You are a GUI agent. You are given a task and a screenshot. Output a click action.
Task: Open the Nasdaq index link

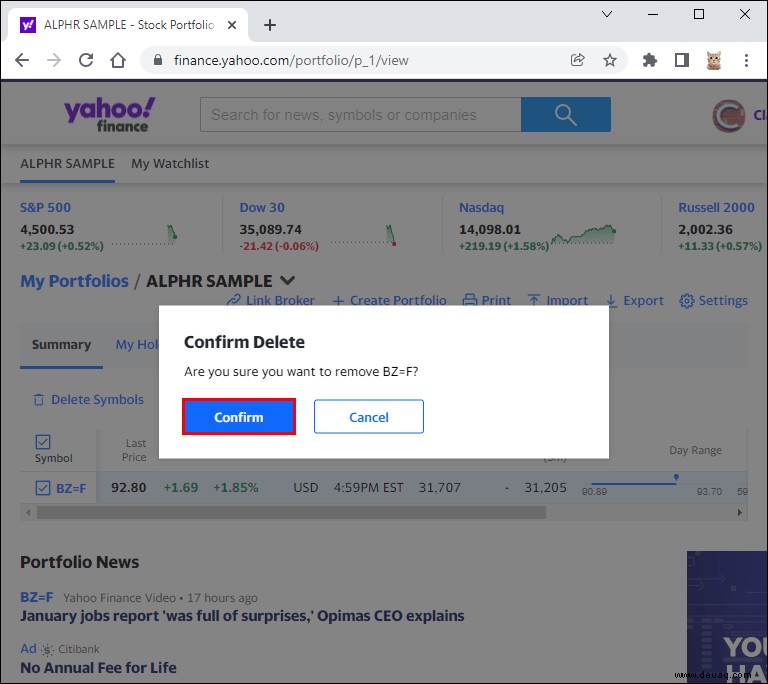pos(481,208)
